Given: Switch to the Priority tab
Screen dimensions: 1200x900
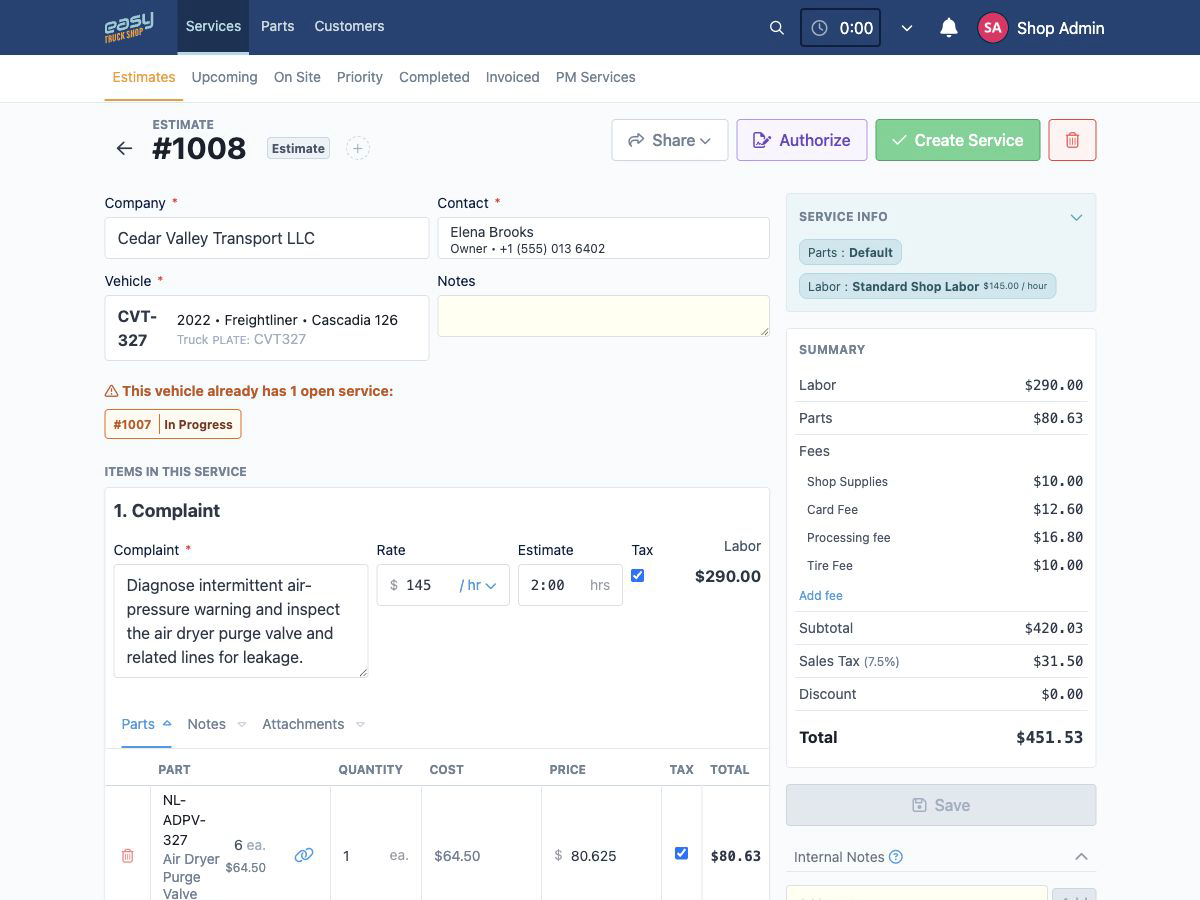Looking at the screenshot, I should coord(360,77).
